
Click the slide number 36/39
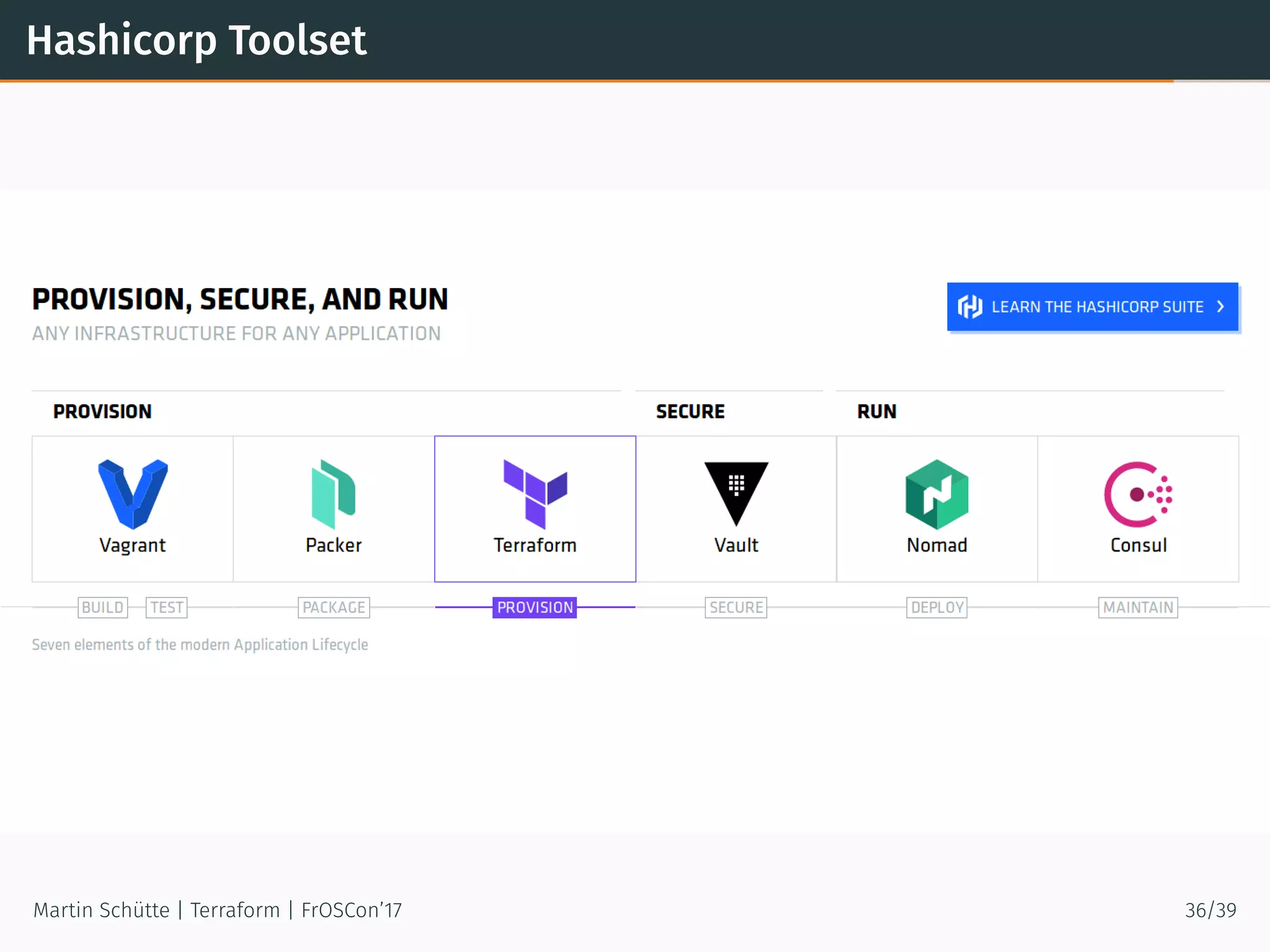[1210, 910]
